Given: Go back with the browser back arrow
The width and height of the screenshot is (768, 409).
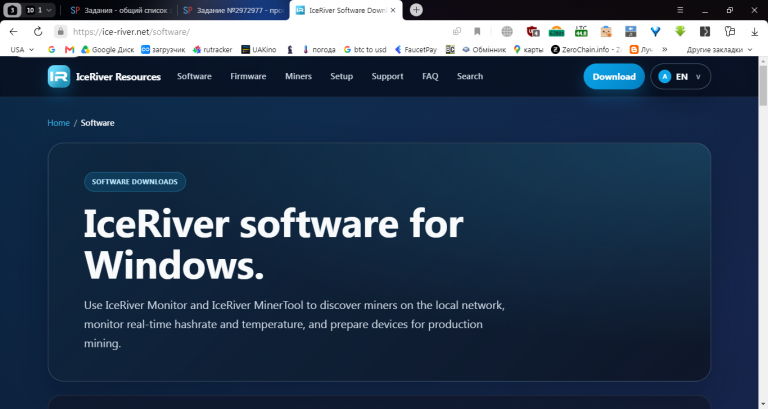Looking at the screenshot, I should click(14, 31).
